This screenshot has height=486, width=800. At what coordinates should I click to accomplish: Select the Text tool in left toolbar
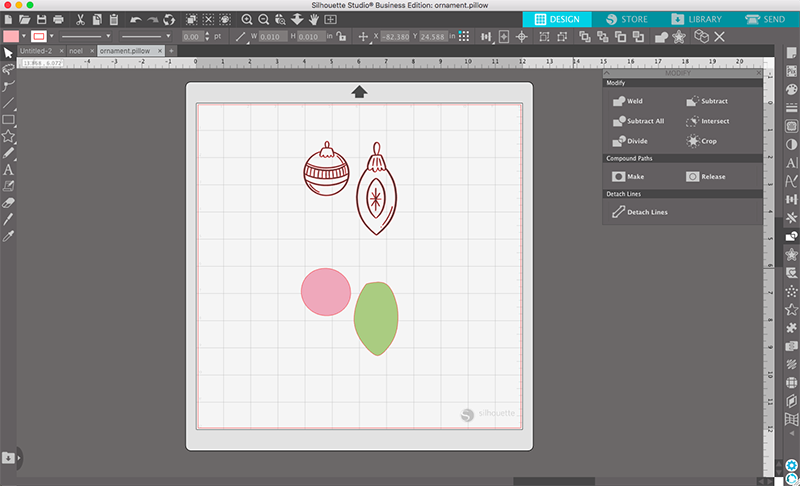tap(8, 170)
